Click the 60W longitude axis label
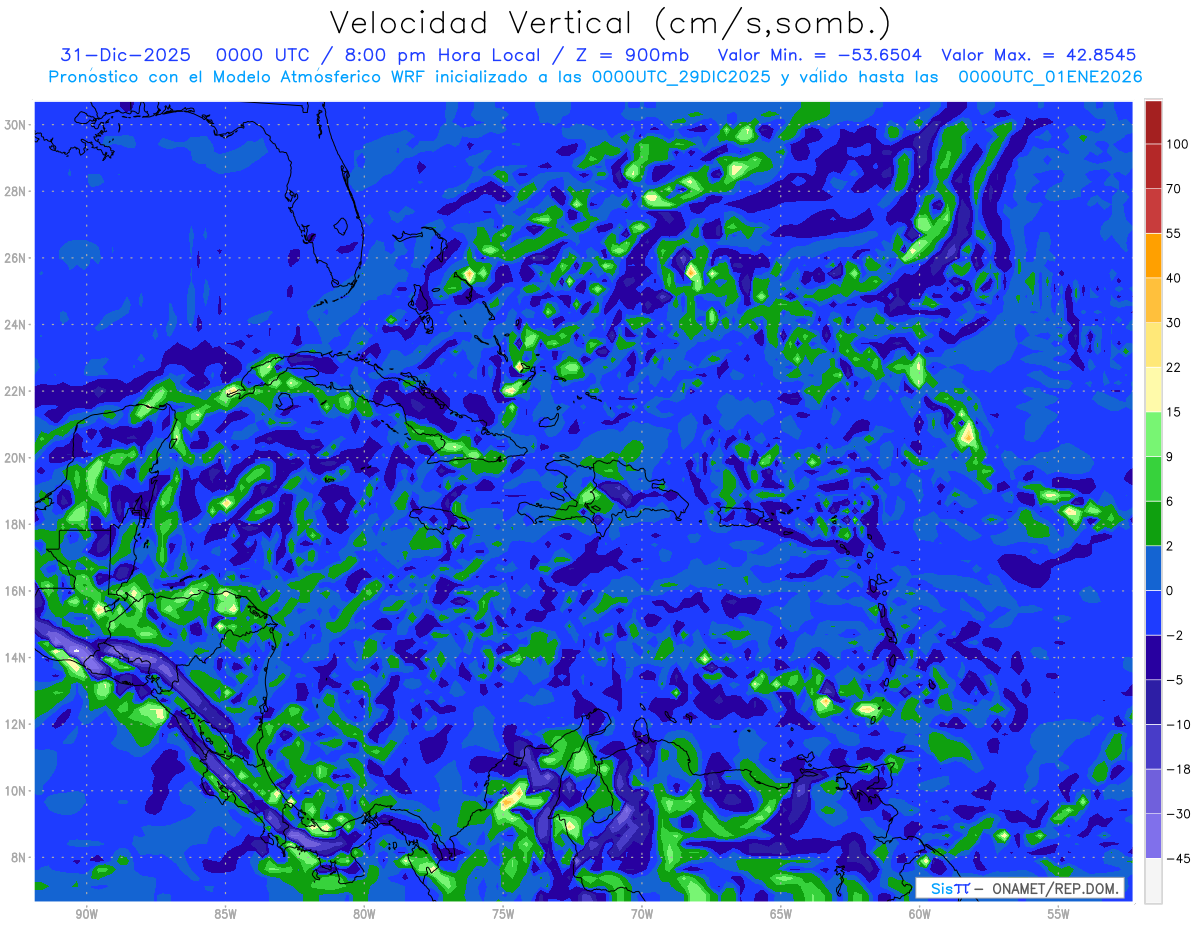This screenshot has height=927, width=1200. (920, 914)
